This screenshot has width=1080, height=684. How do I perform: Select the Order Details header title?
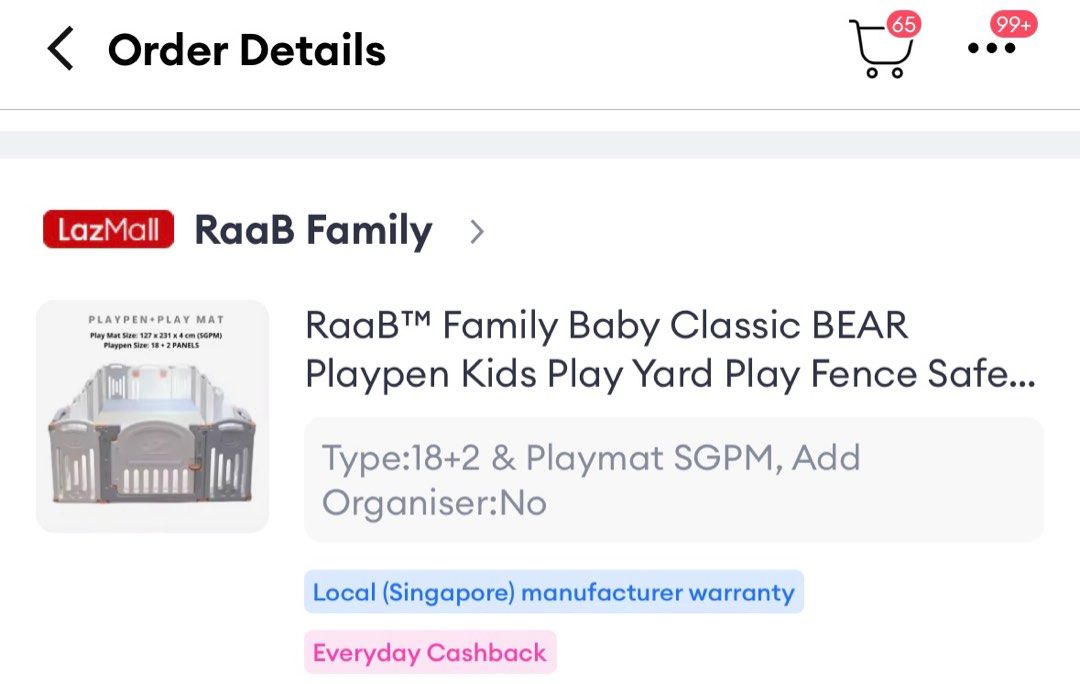coord(247,50)
